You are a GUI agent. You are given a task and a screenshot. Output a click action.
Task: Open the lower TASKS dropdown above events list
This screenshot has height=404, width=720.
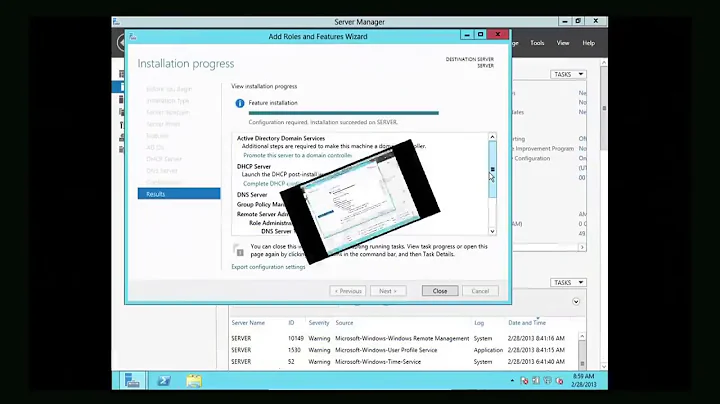click(x=568, y=282)
